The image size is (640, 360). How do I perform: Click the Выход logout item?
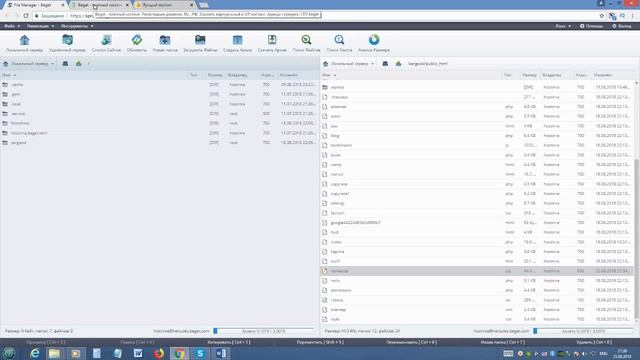click(621, 26)
